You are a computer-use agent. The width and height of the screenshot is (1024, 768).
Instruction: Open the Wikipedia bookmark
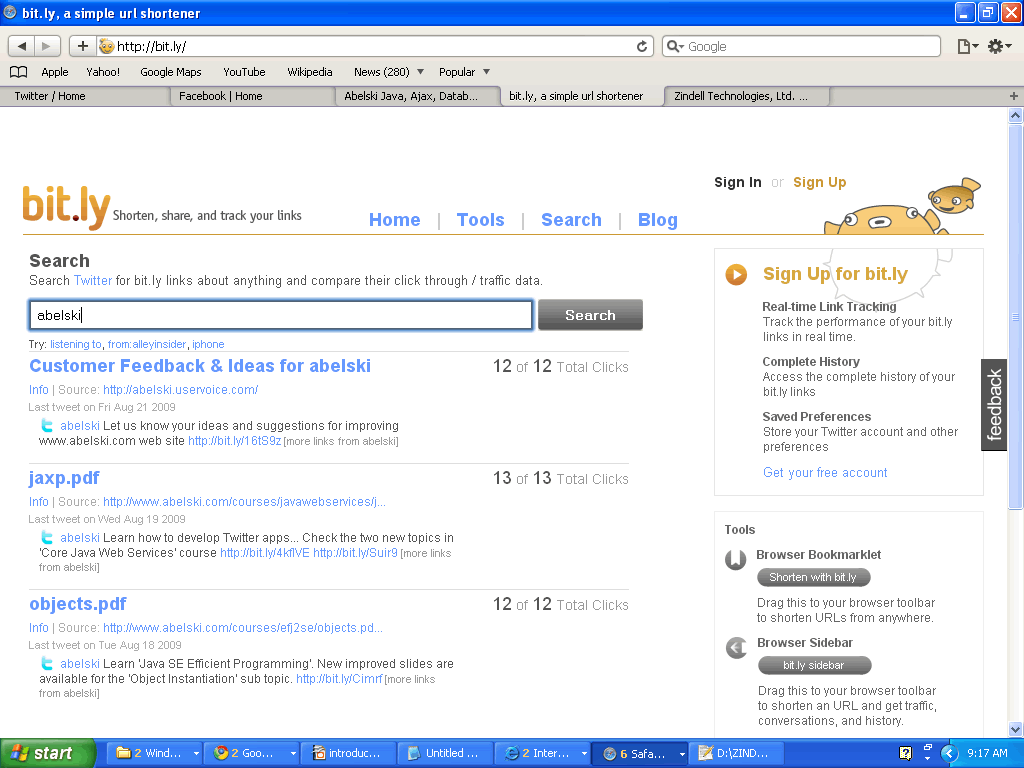click(x=310, y=72)
